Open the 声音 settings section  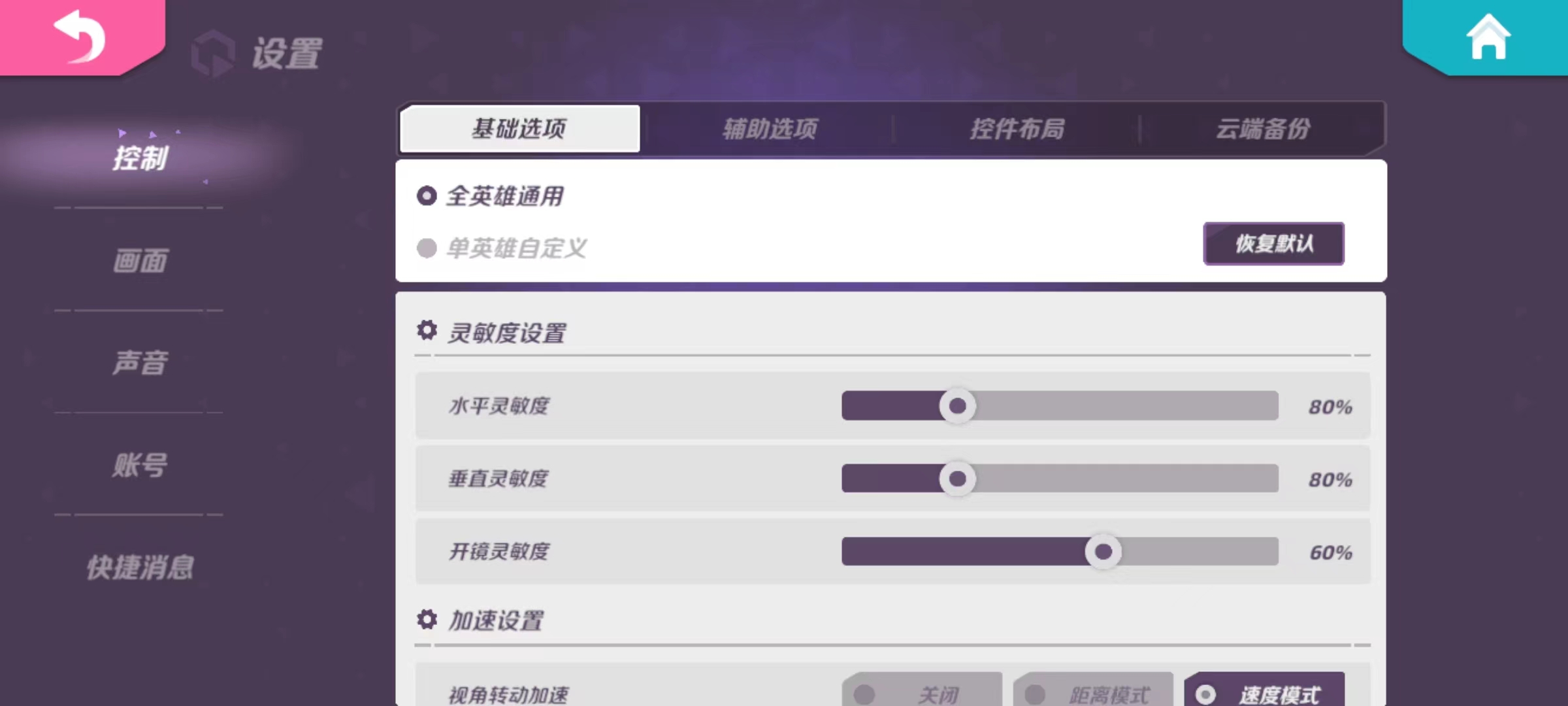click(x=140, y=363)
